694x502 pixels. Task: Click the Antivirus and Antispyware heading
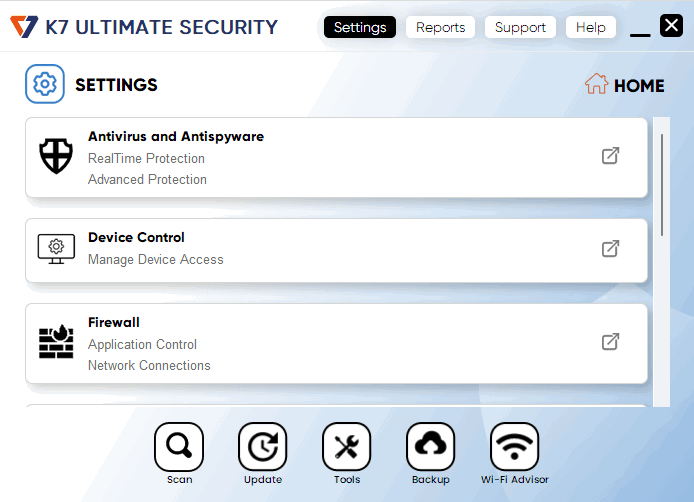click(176, 136)
